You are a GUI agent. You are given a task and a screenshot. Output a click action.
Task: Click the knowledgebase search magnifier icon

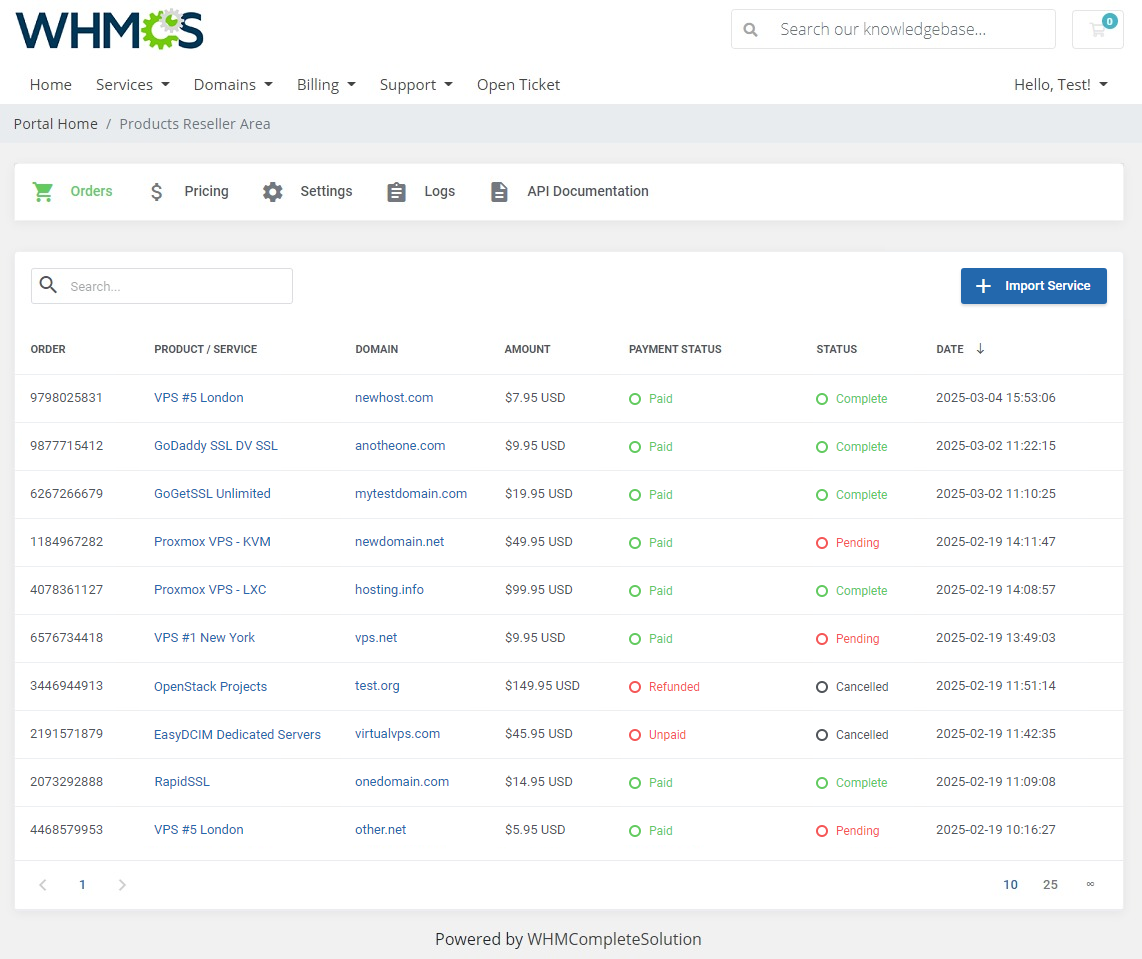pyautogui.click(x=751, y=29)
